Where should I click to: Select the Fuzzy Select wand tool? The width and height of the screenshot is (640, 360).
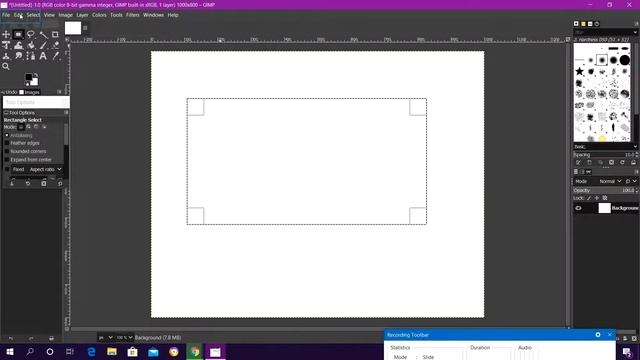click(x=43, y=34)
